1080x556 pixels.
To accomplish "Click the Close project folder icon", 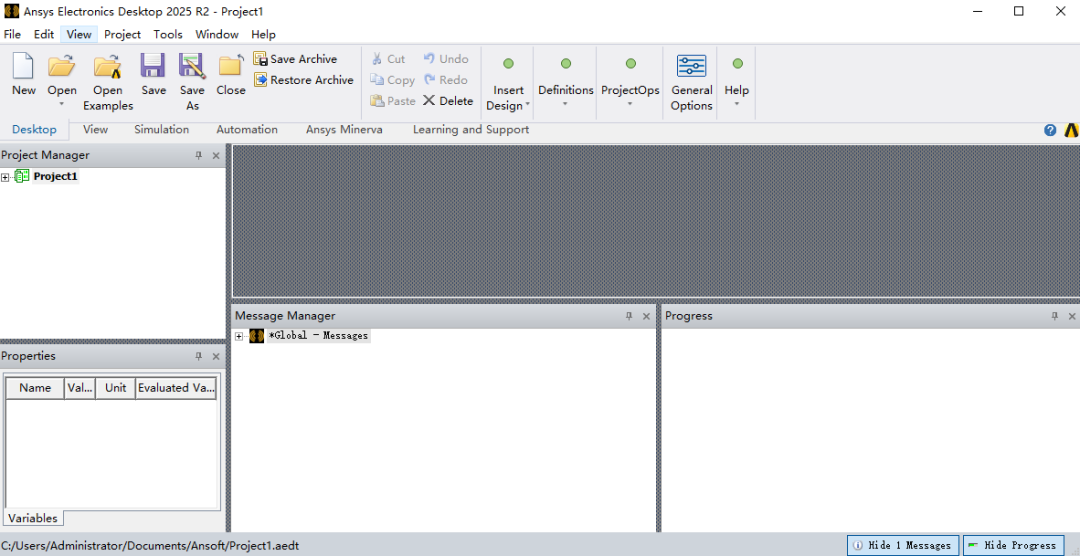I will tap(231, 66).
